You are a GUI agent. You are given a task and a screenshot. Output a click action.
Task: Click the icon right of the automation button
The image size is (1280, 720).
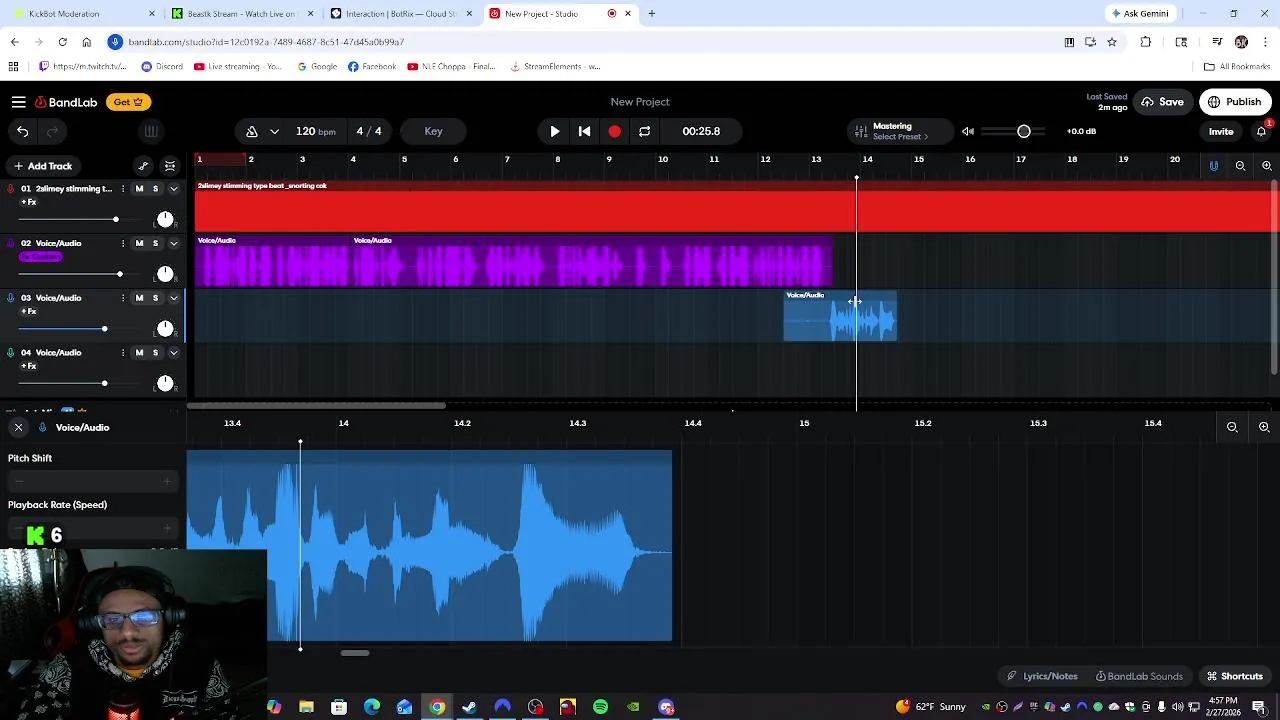(x=170, y=166)
